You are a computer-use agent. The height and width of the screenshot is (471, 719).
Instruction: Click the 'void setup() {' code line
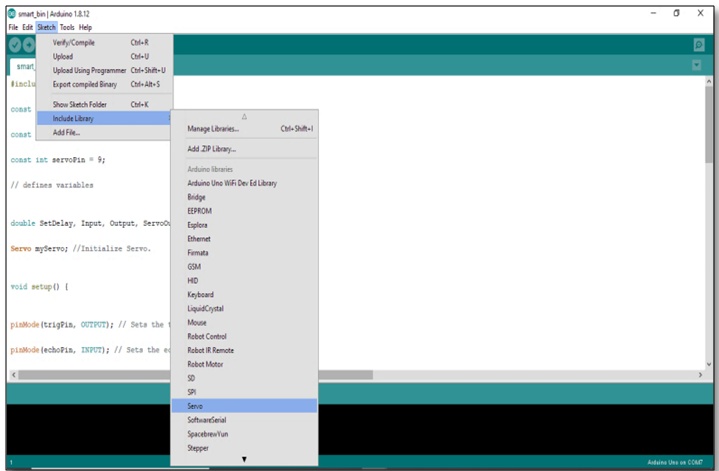point(39,287)
